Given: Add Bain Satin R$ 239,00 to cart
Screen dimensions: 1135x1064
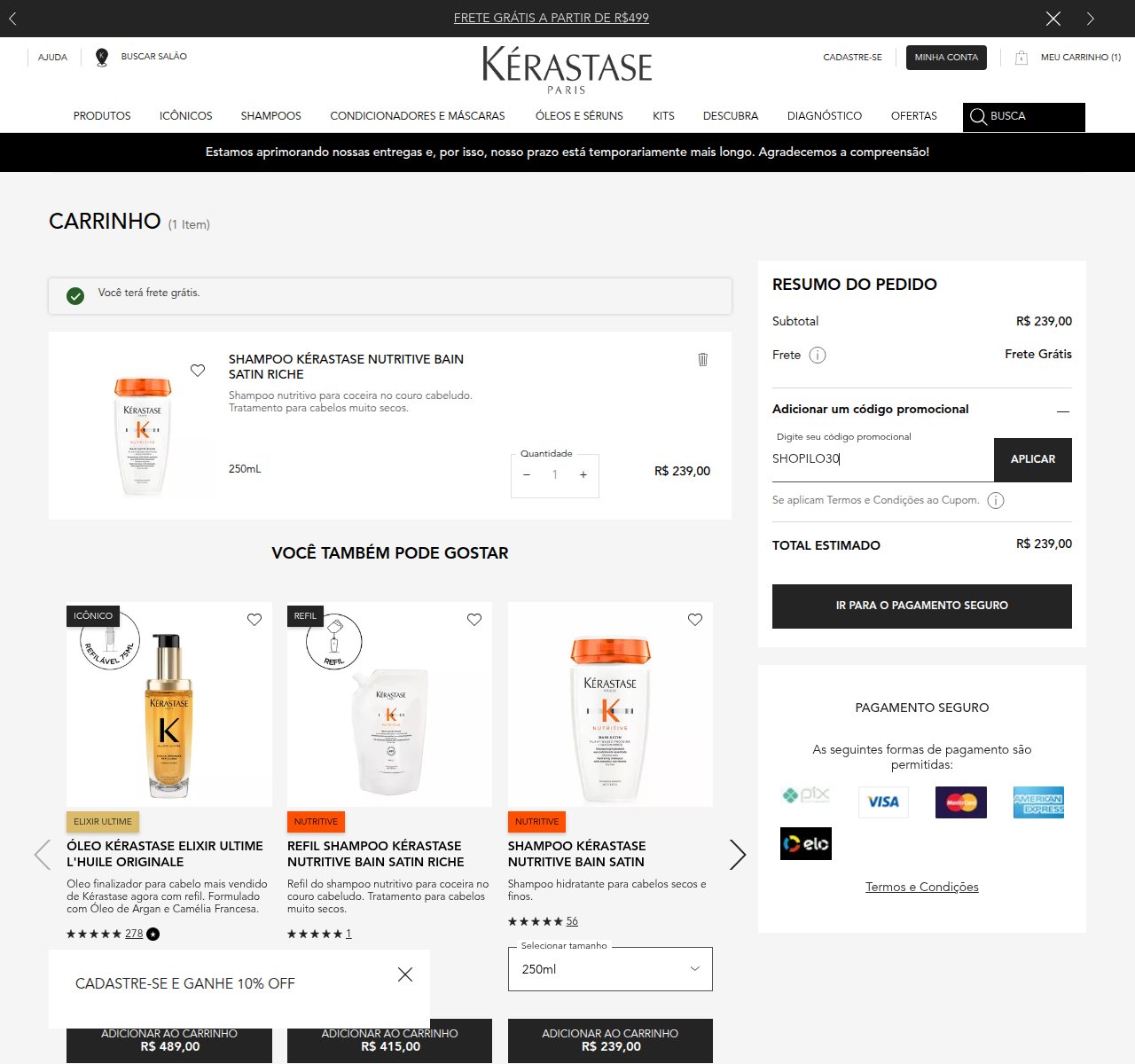Looking at the screenshot, I should (610, 1041).
